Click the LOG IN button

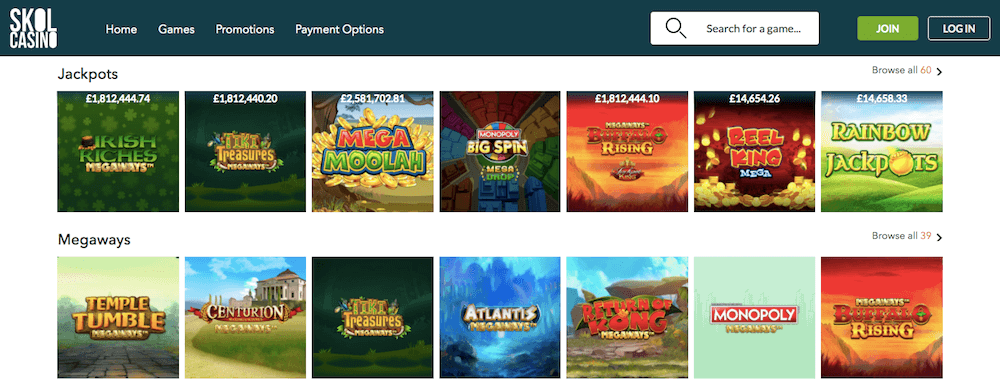[x=959, y=29]
